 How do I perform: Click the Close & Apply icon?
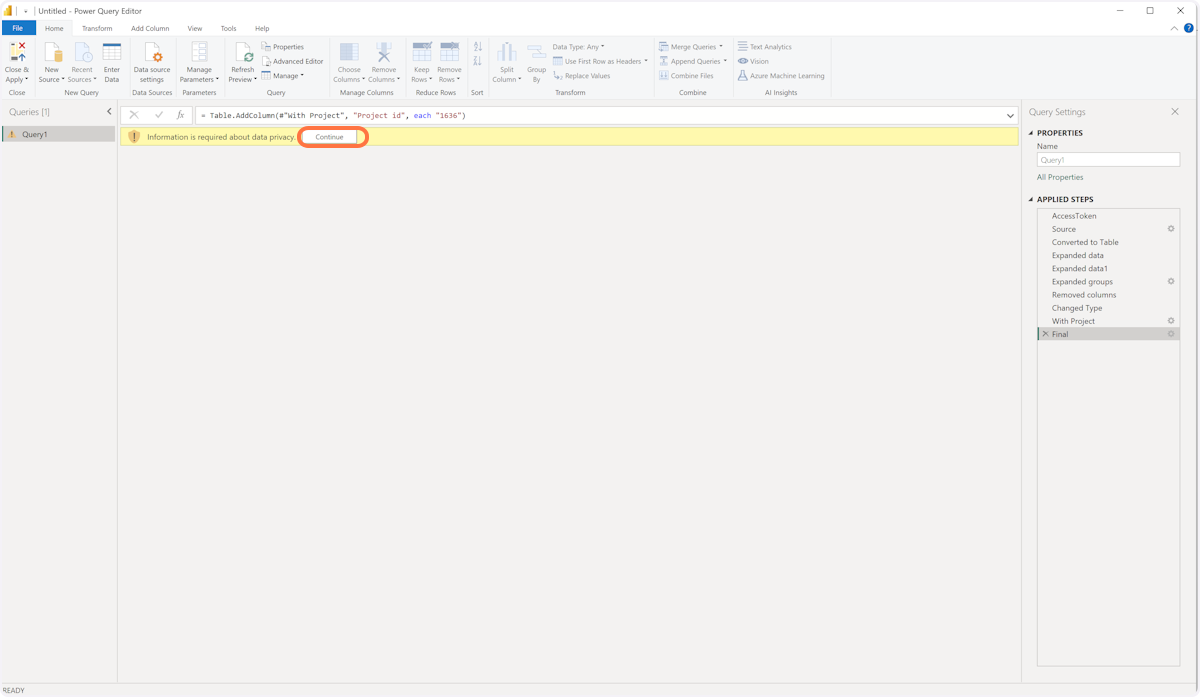coord(17,52)
